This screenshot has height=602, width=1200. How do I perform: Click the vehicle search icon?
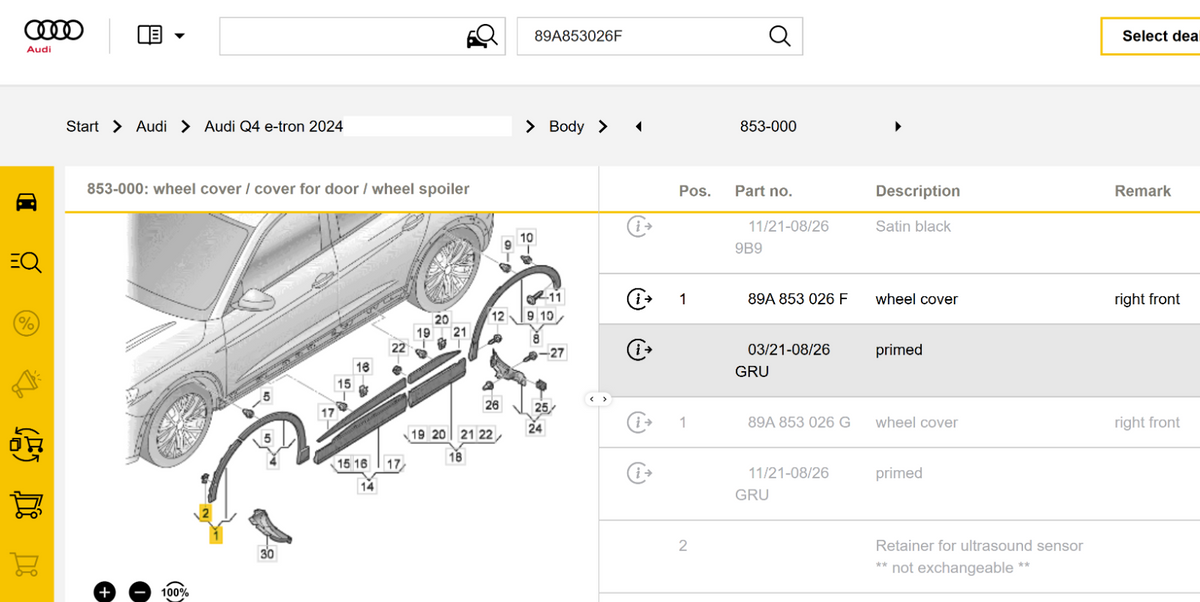pyautogui.click(x=482, y=37)
